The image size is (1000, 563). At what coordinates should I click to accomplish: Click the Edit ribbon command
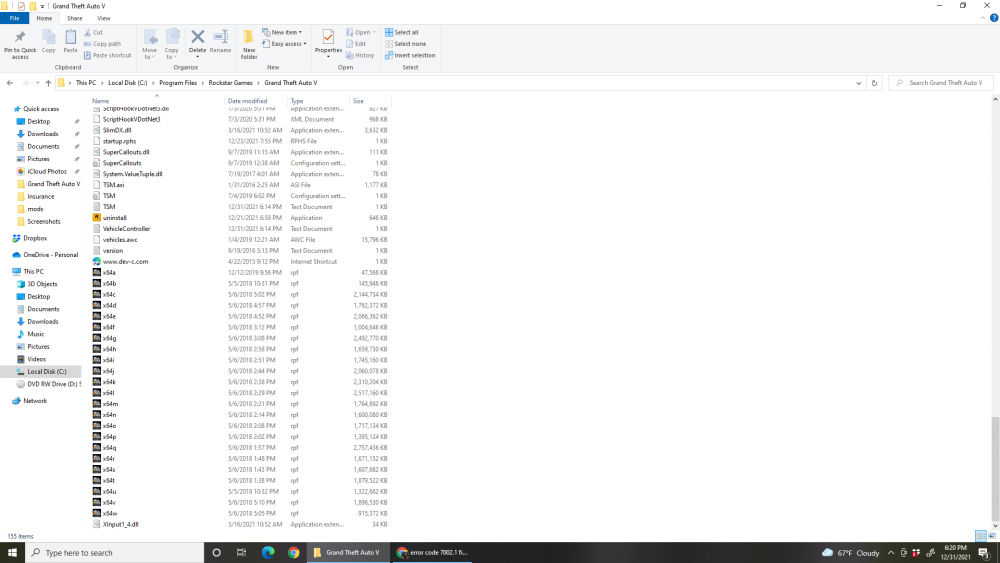[356, 44]
